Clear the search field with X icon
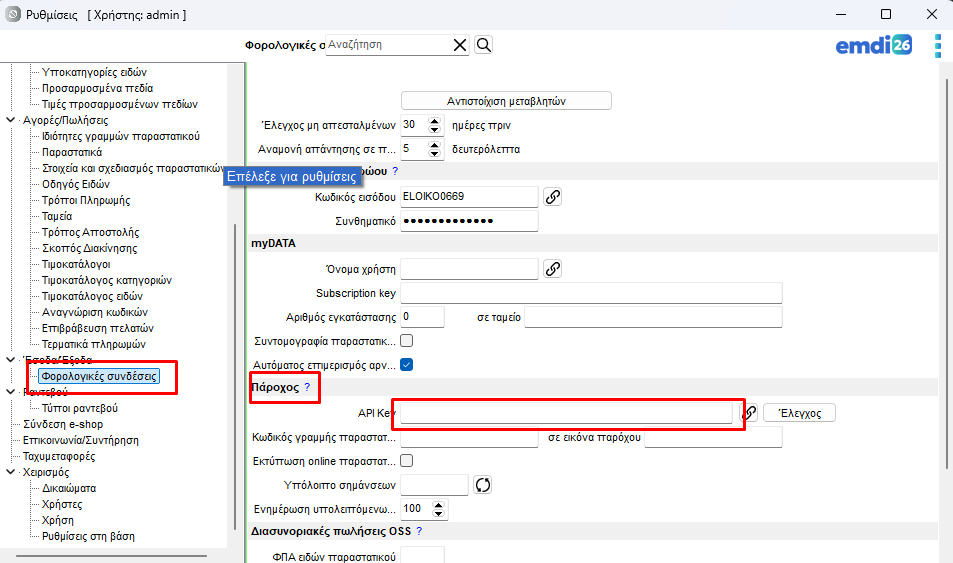Screen dimensions: 953x563 (x=460, y=45)
